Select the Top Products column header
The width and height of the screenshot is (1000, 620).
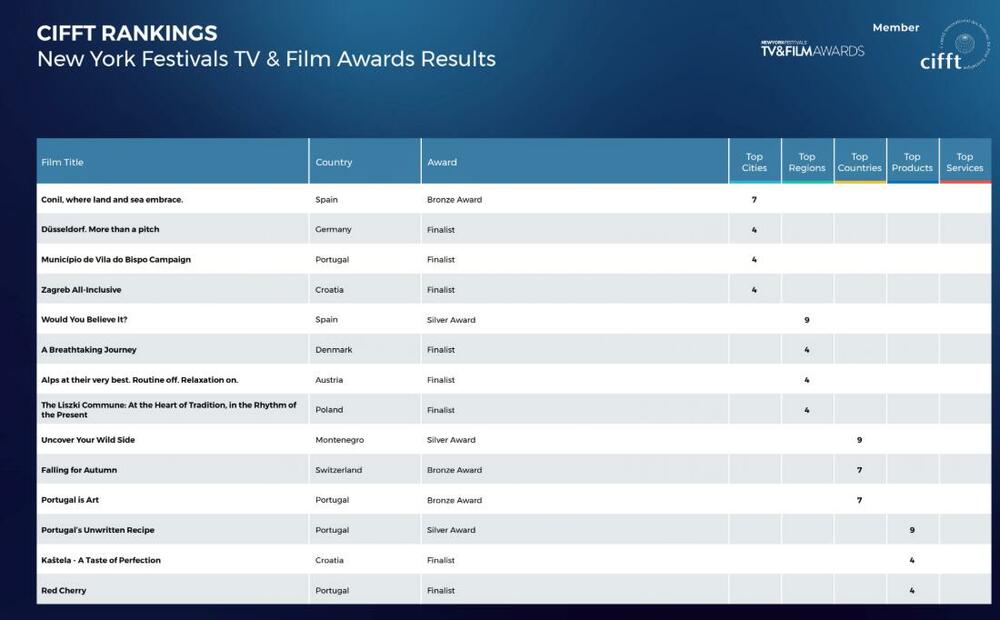[912, 162]
